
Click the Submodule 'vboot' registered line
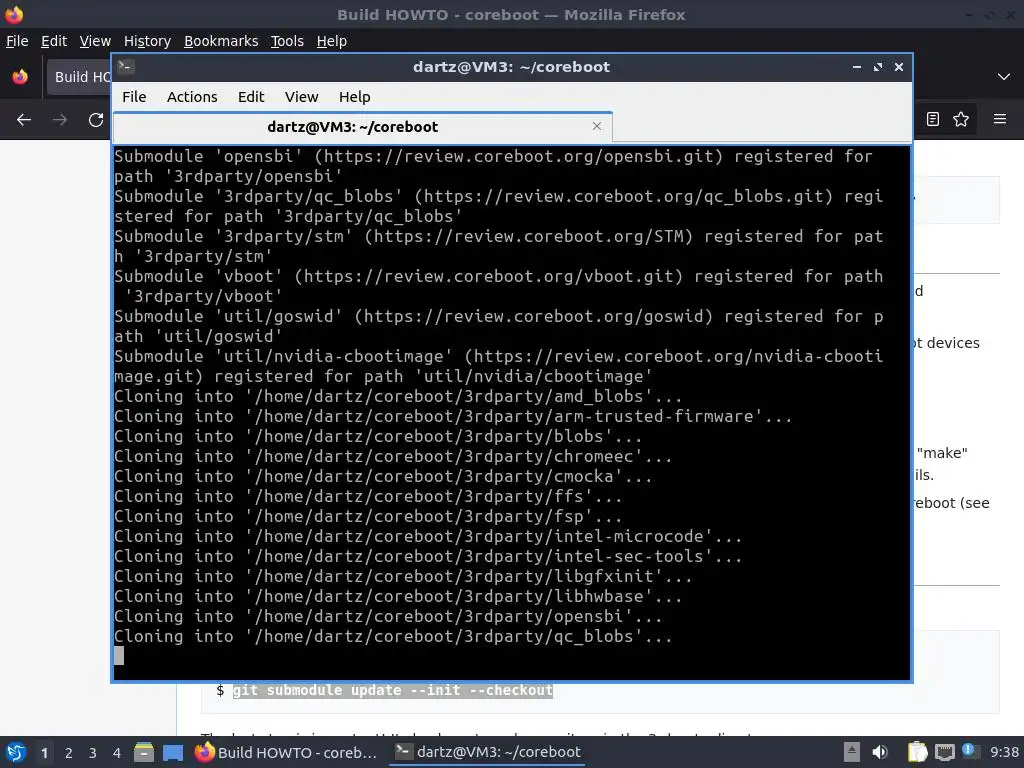(499, 286)
